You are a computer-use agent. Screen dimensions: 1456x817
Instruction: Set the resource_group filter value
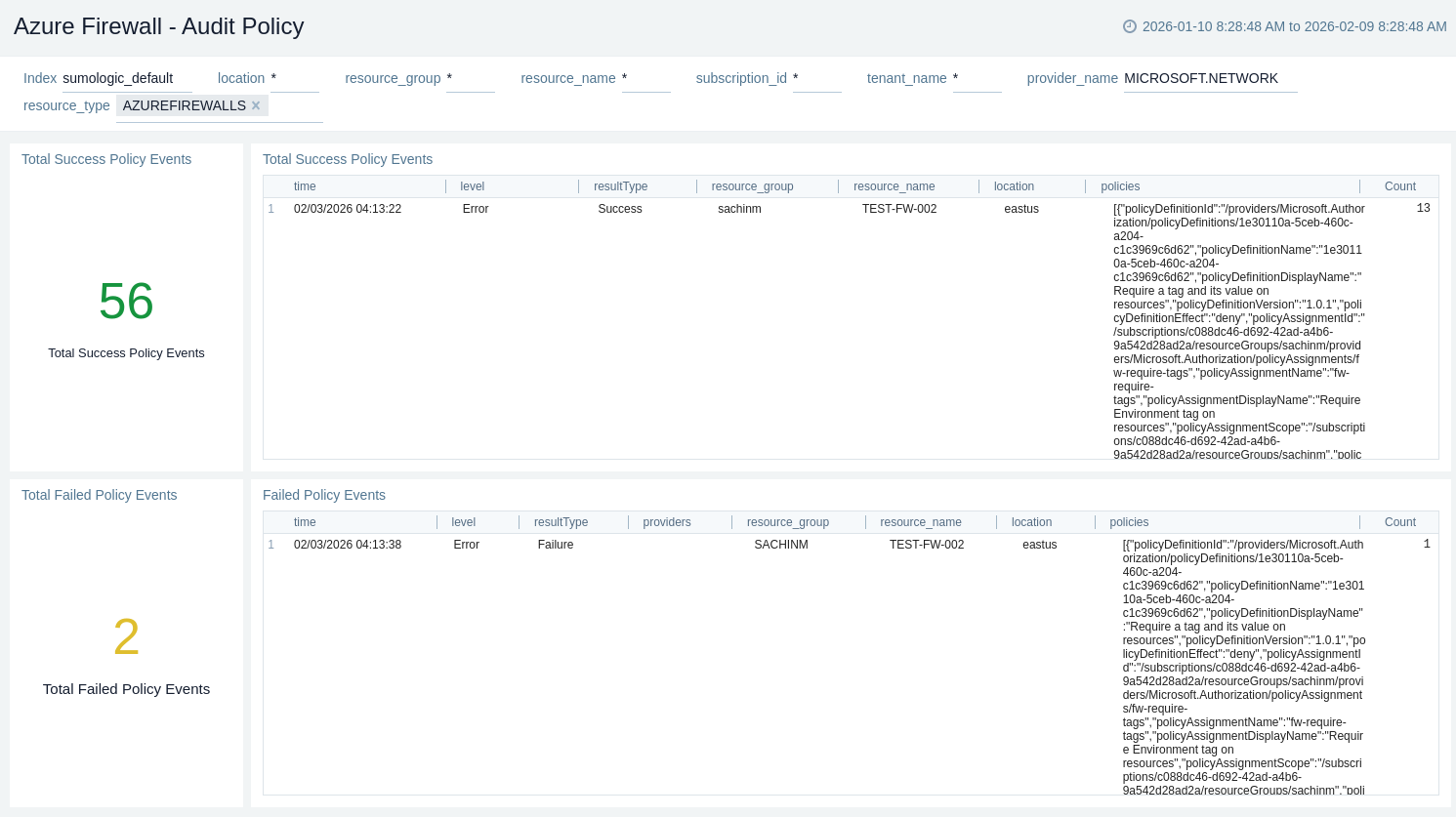coord(470,78)
